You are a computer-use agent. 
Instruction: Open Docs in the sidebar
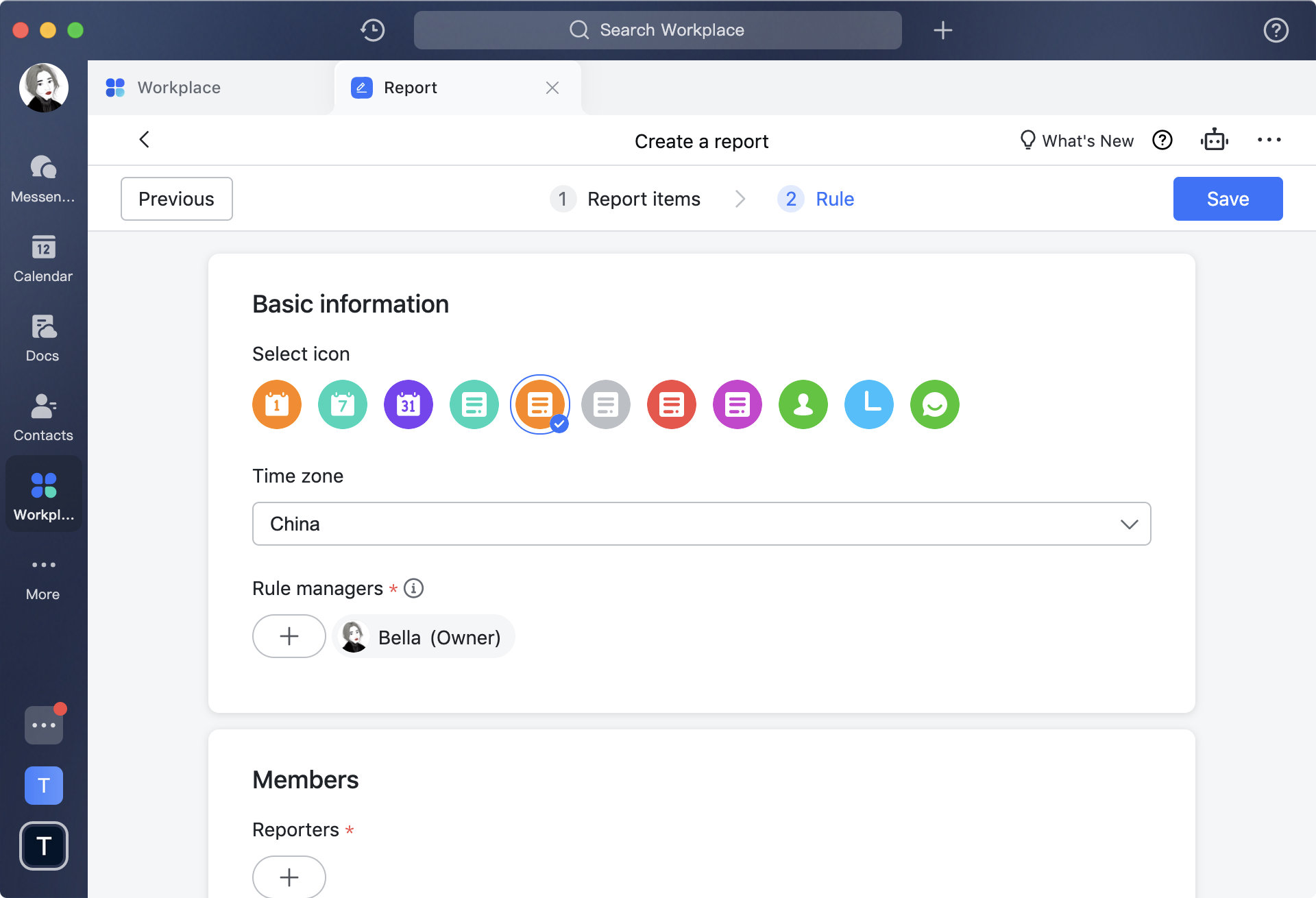point(43,338)
